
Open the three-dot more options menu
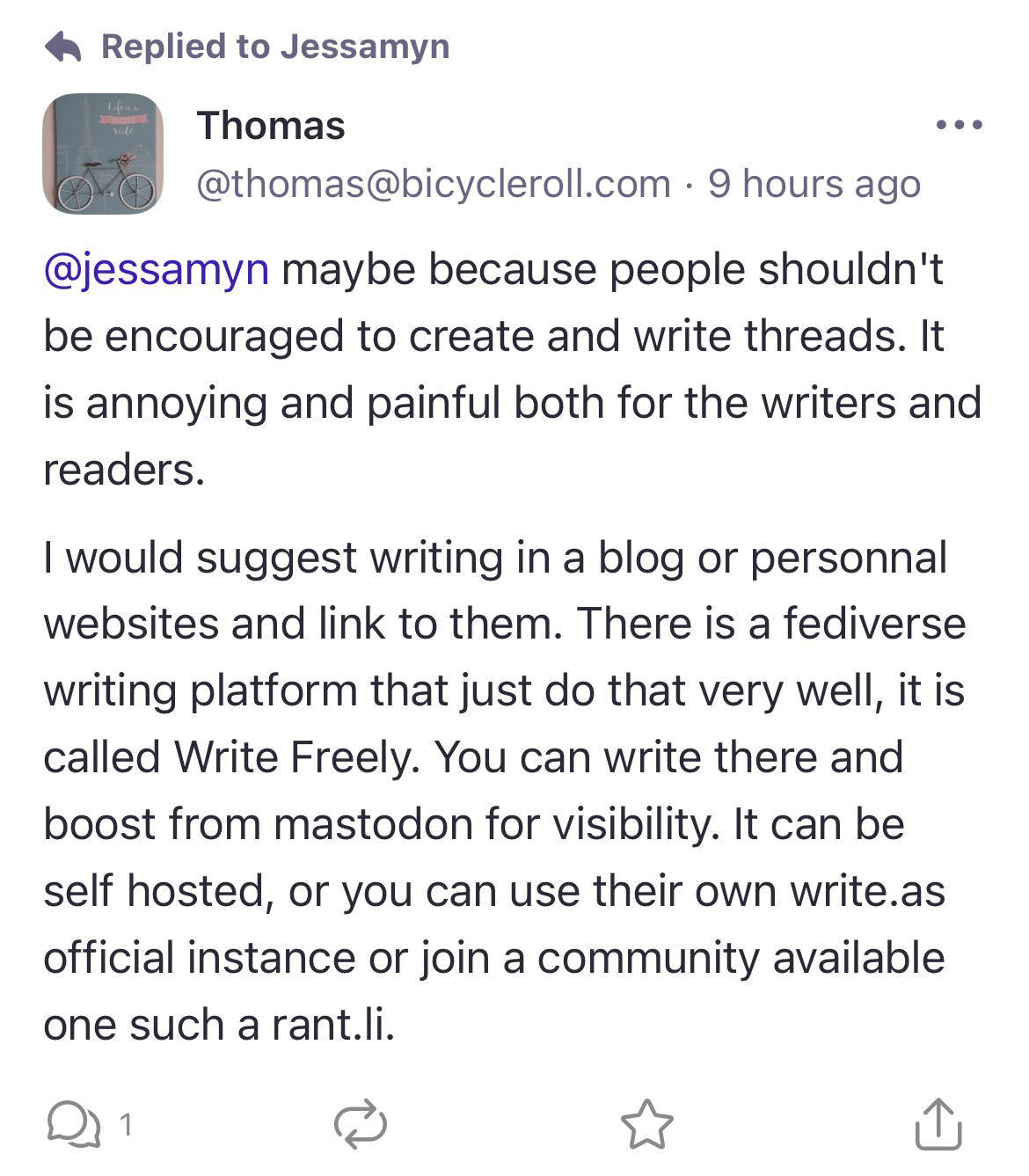pyautogui.click(x=960, y=126)
